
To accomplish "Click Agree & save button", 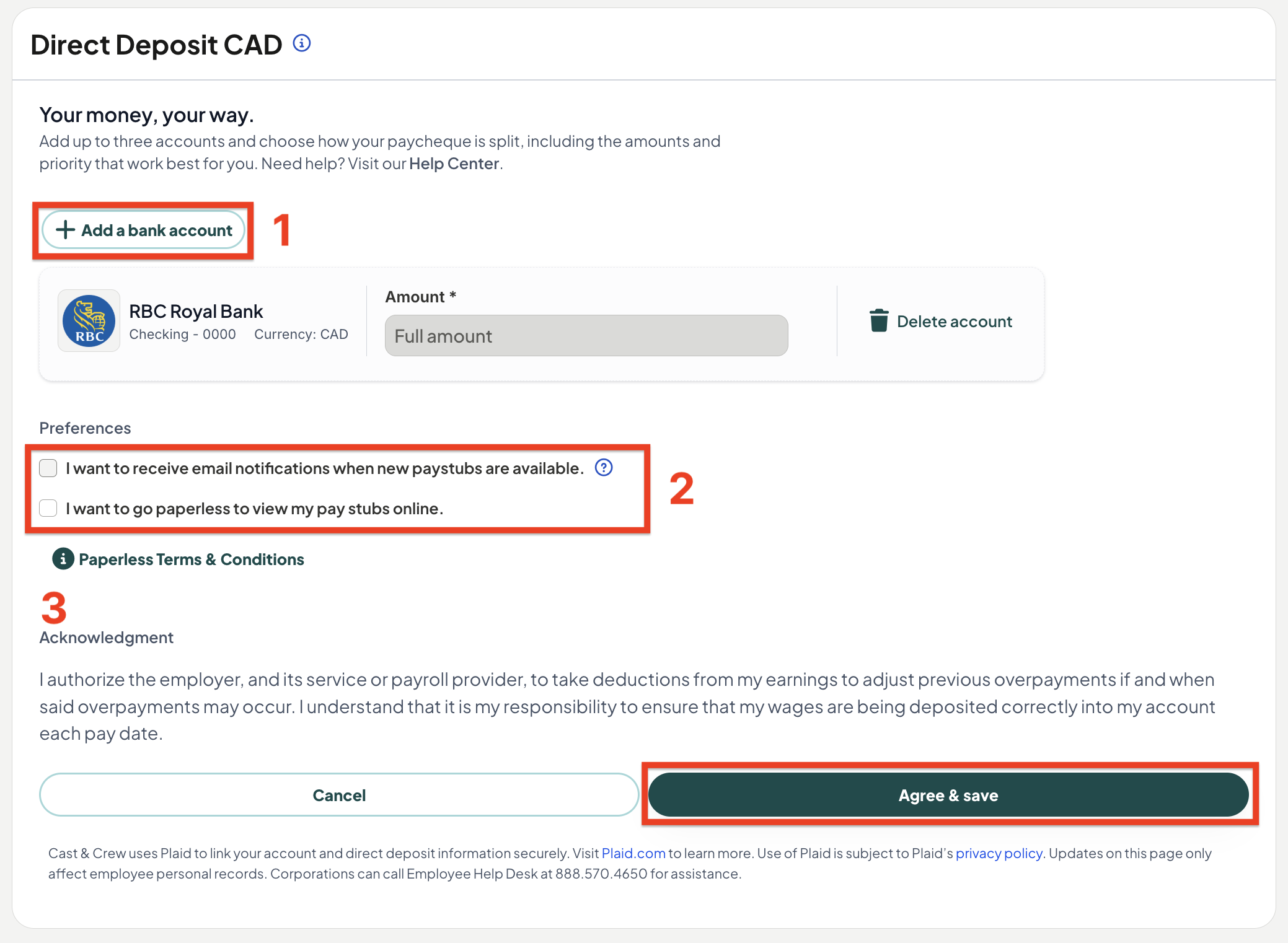I will click(948, 795).
